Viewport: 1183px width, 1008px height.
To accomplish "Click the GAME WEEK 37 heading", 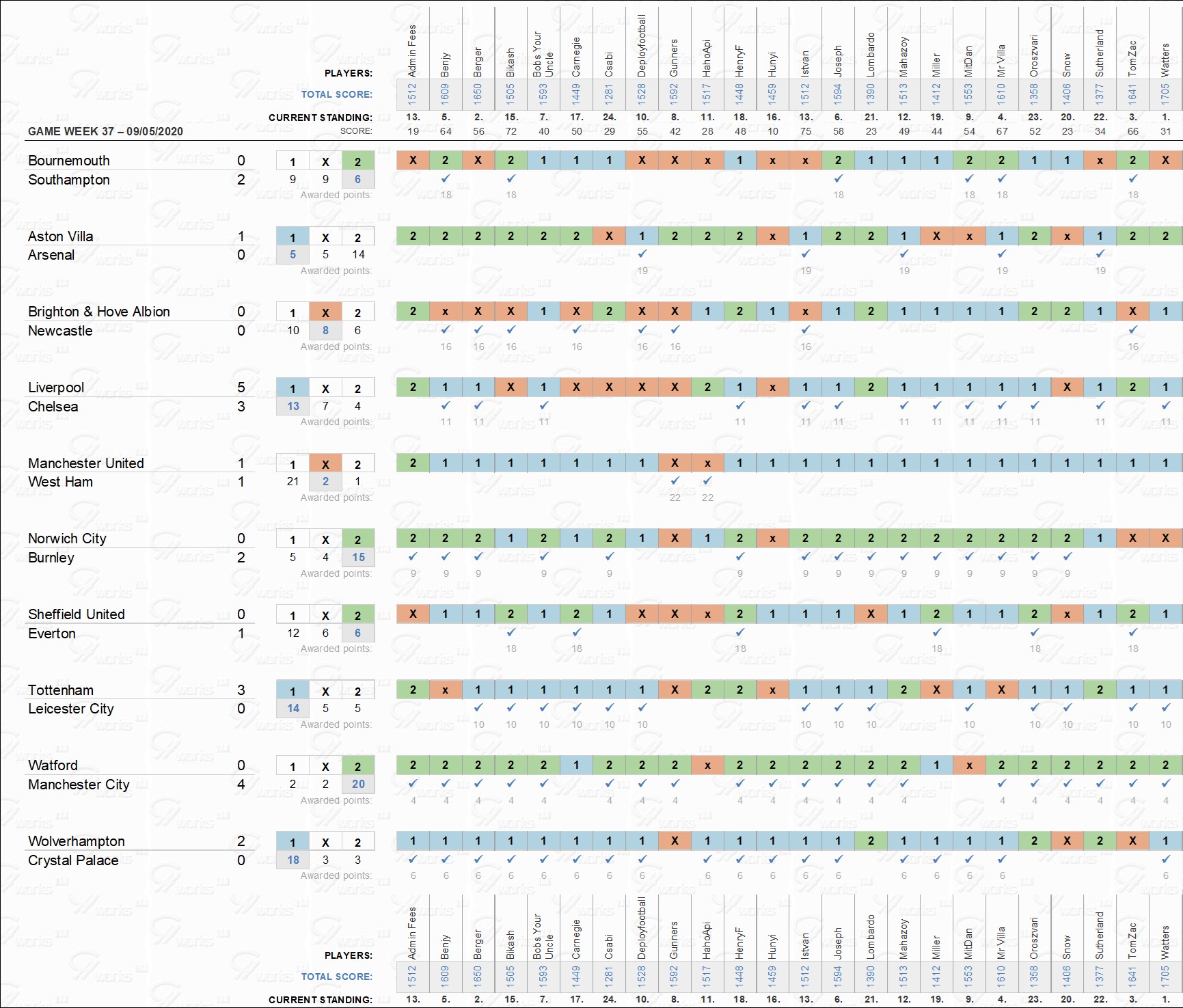I will (105, 131).
